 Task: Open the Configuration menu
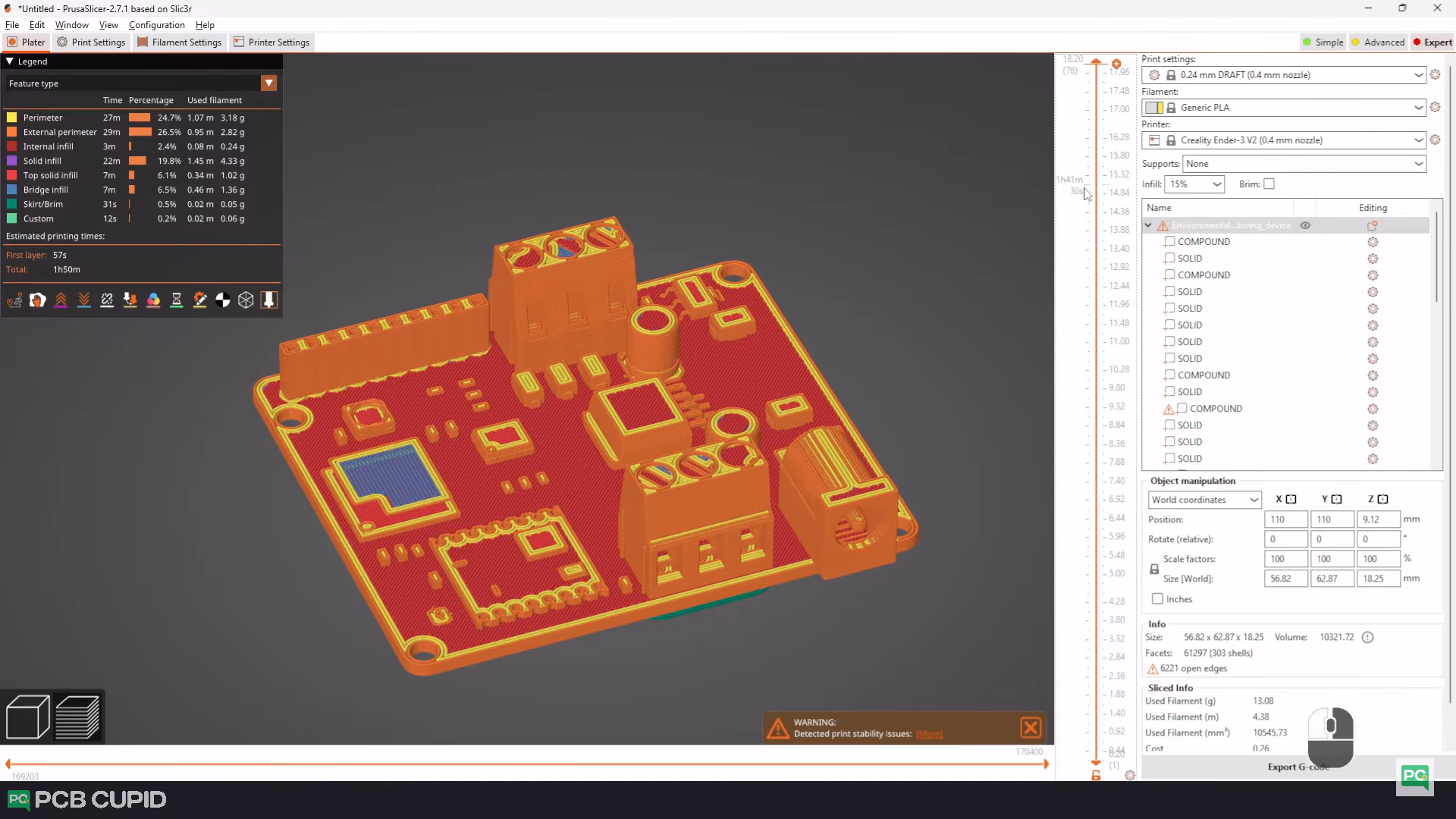click(x=156, y=25)
